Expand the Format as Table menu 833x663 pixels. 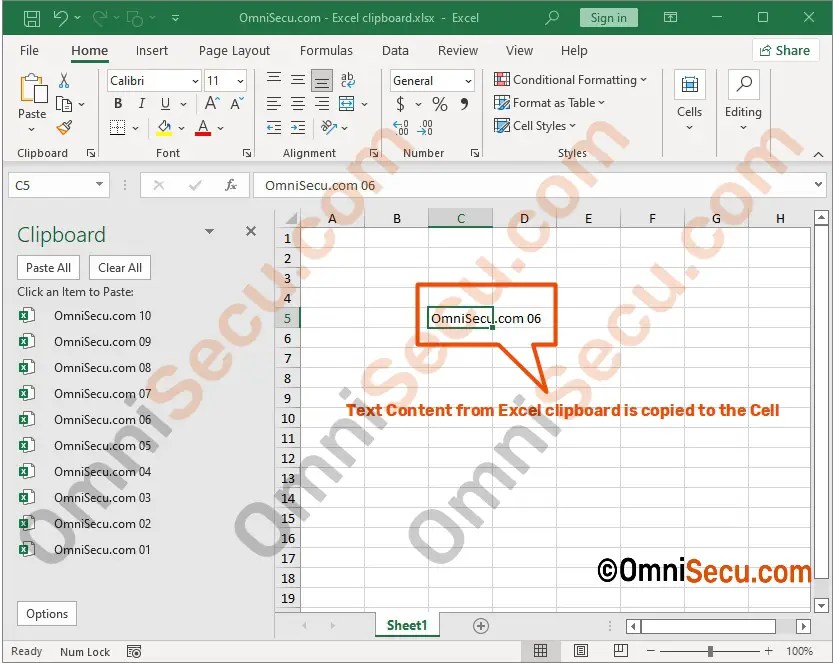(549, 103)
